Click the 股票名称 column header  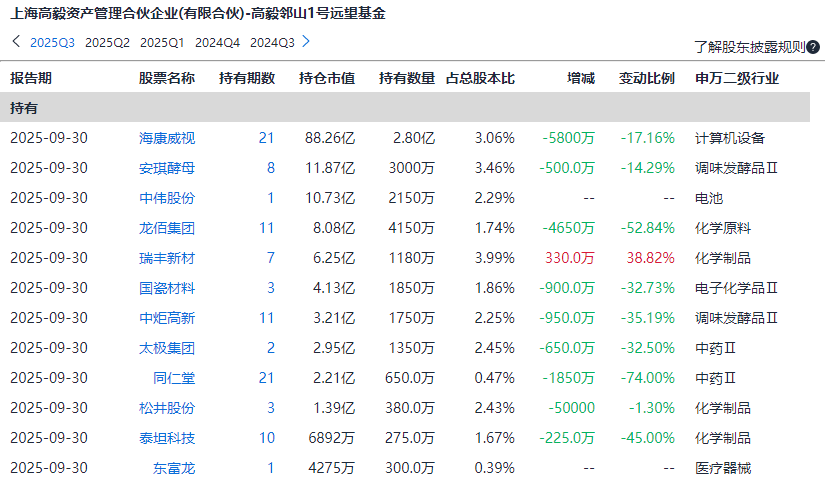click(167, 78)
